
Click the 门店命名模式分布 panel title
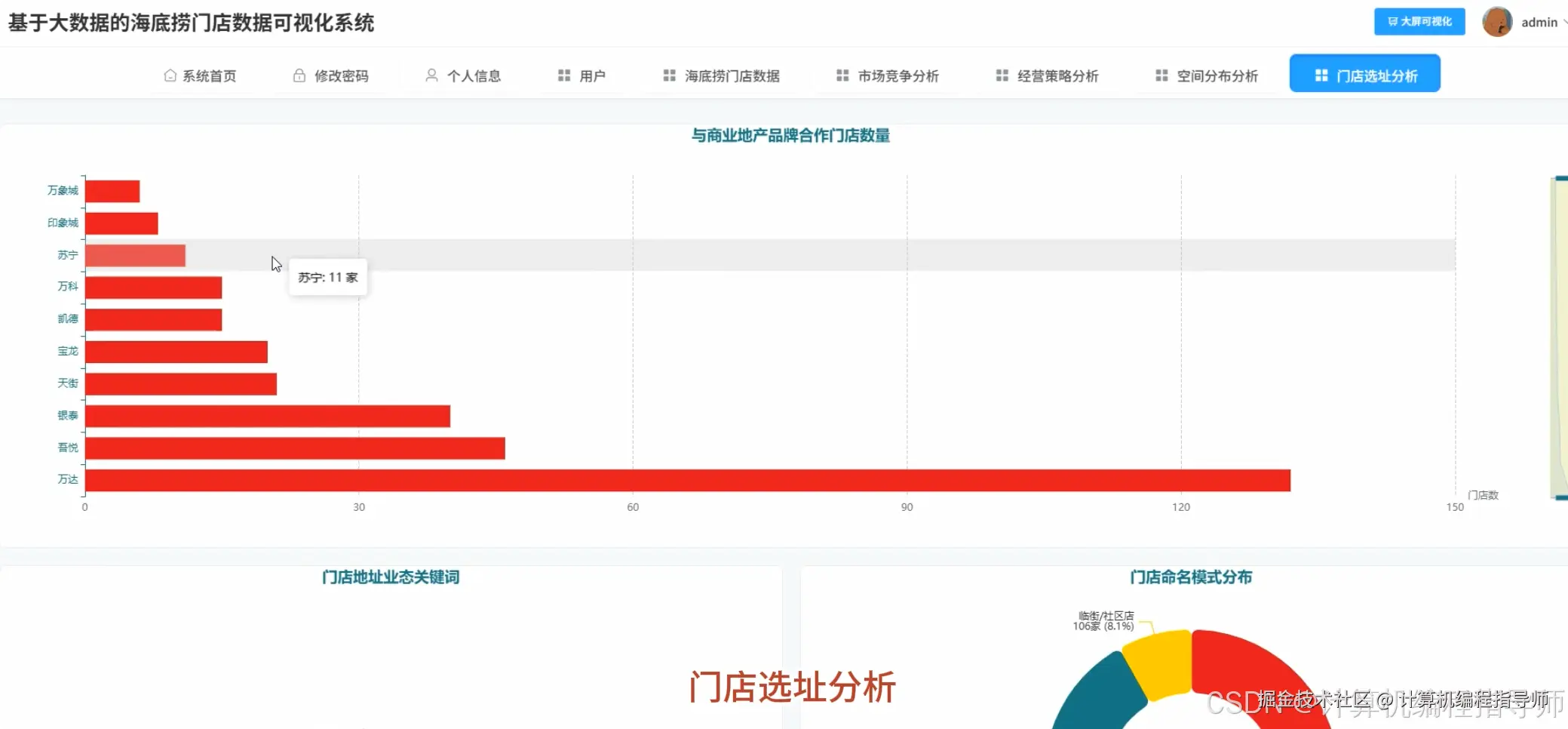click(x=1191, y=577)
